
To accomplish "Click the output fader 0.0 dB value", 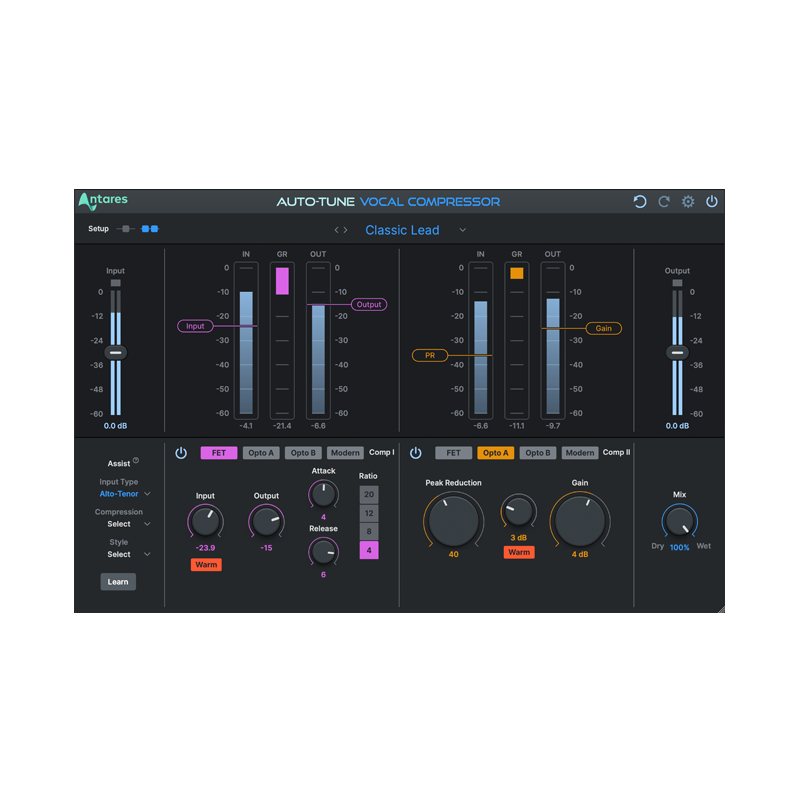I will (x=677, y=426).
